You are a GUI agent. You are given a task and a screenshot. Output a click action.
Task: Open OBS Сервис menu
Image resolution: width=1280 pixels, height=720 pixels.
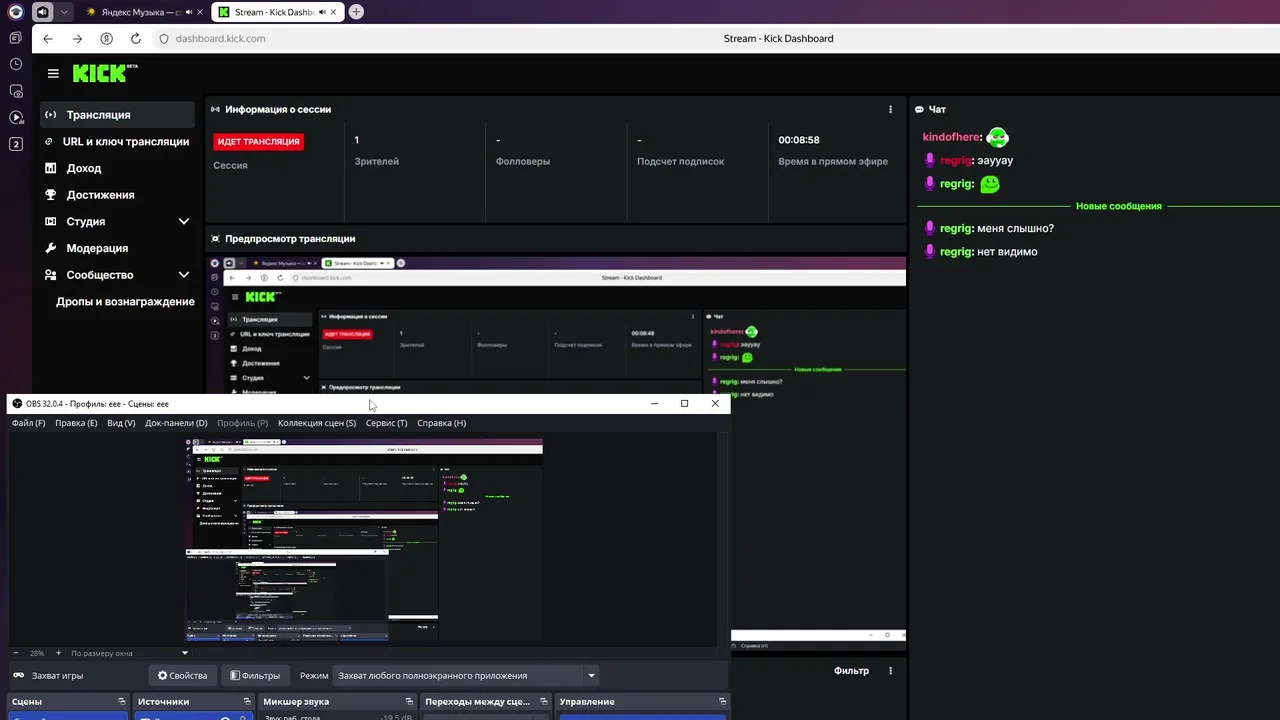386,423
